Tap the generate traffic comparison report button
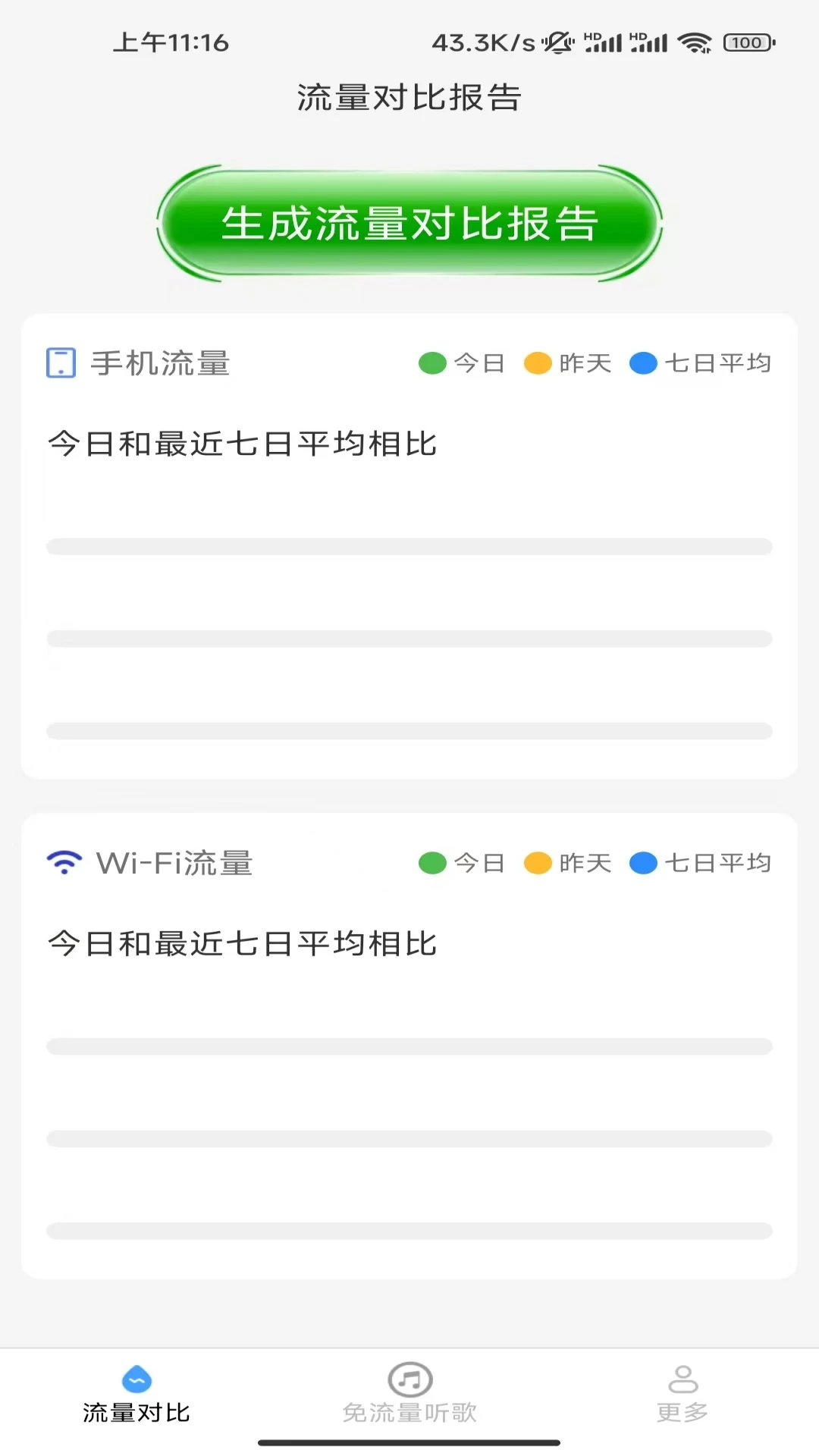The image size is (819, 1456). tap(409, 224)
